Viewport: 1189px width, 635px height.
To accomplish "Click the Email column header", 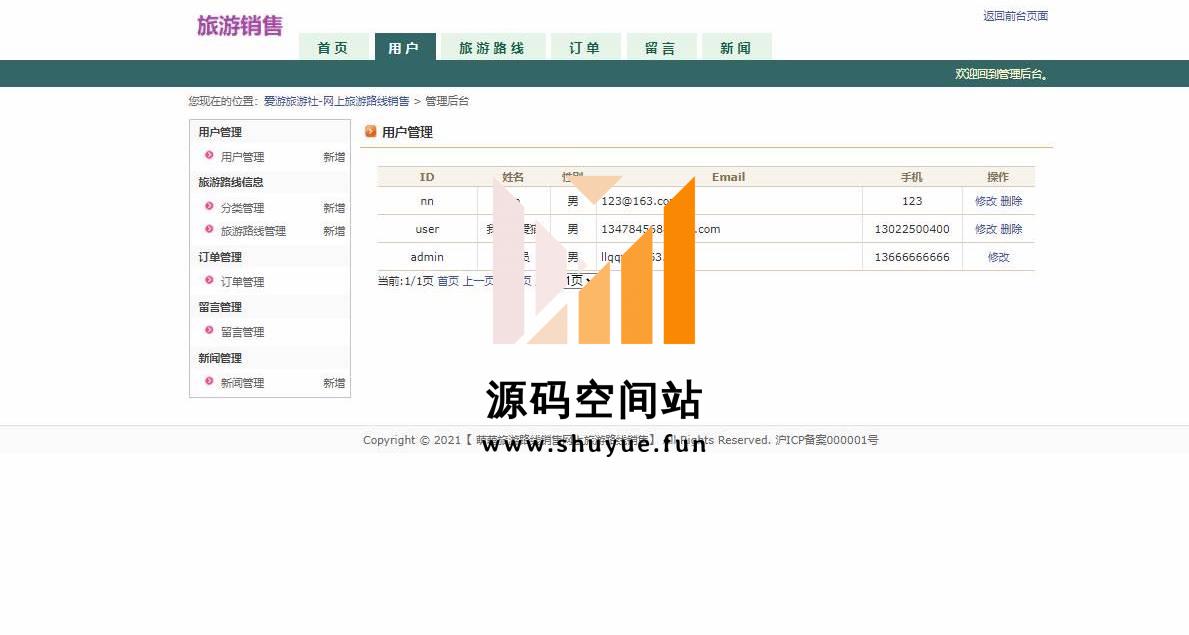I will click(729, 177).
